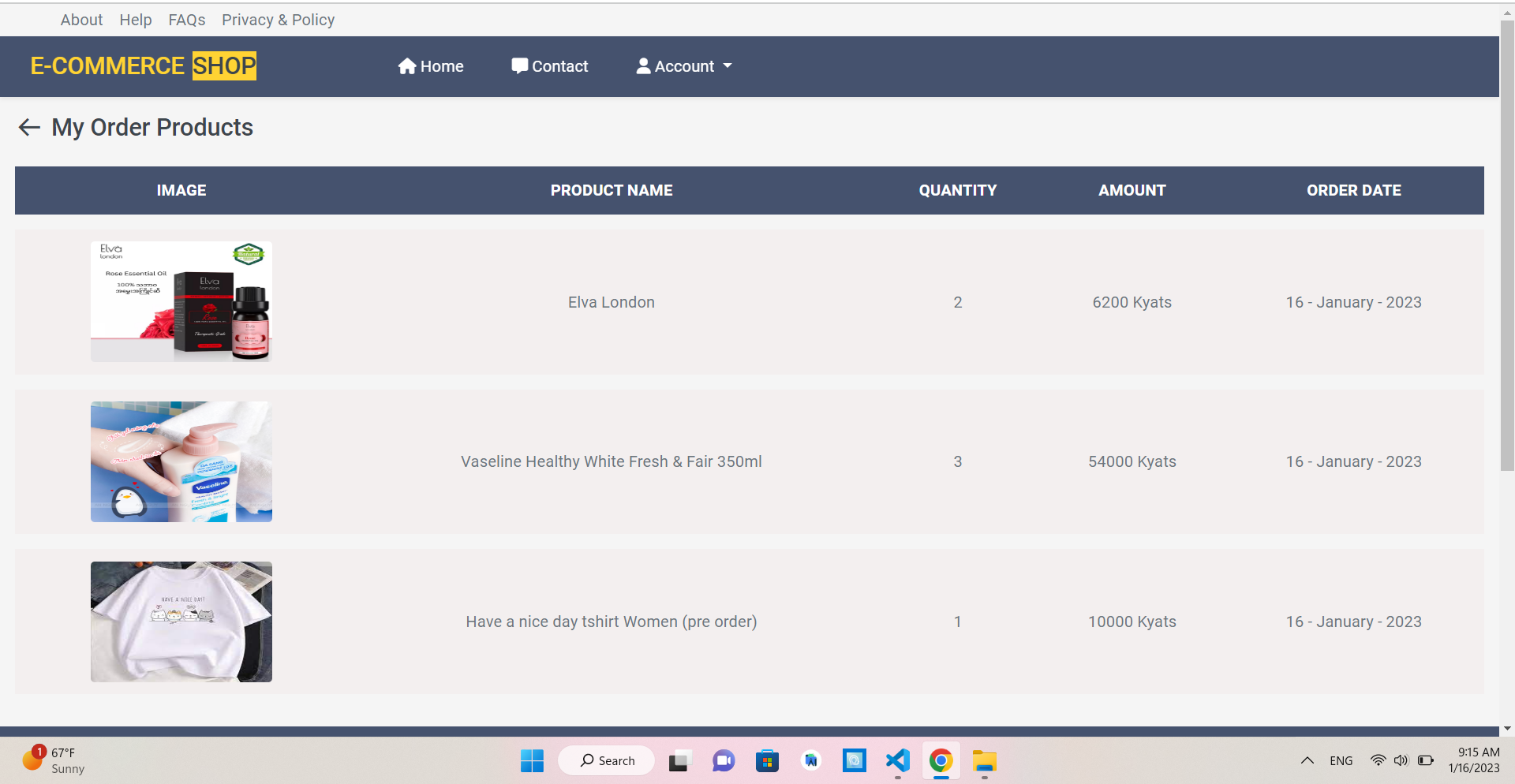Open File Explorer from taskbar

click(985, 761)
